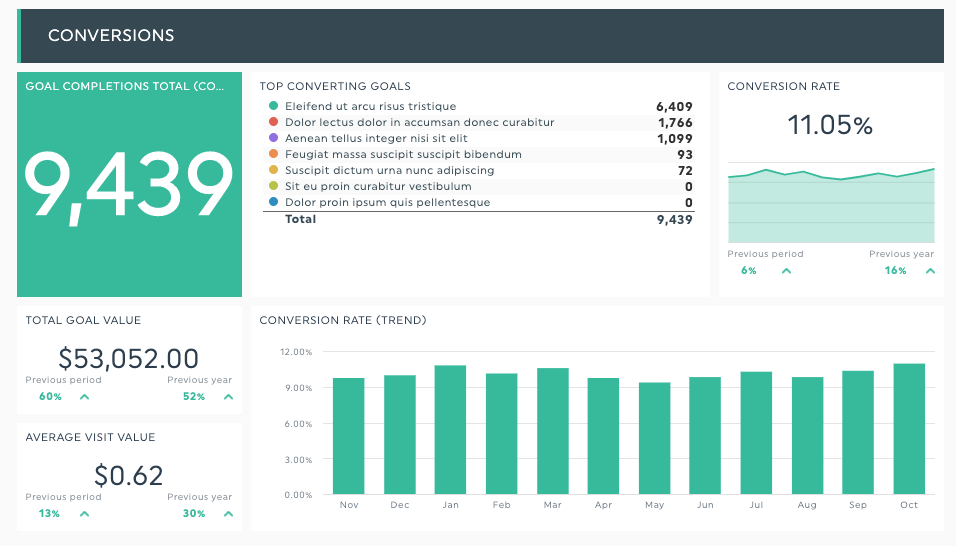The image size is (956, 546).
Task: Click the up arrow next to 16% conversion rate
Action: coord(930,271)
